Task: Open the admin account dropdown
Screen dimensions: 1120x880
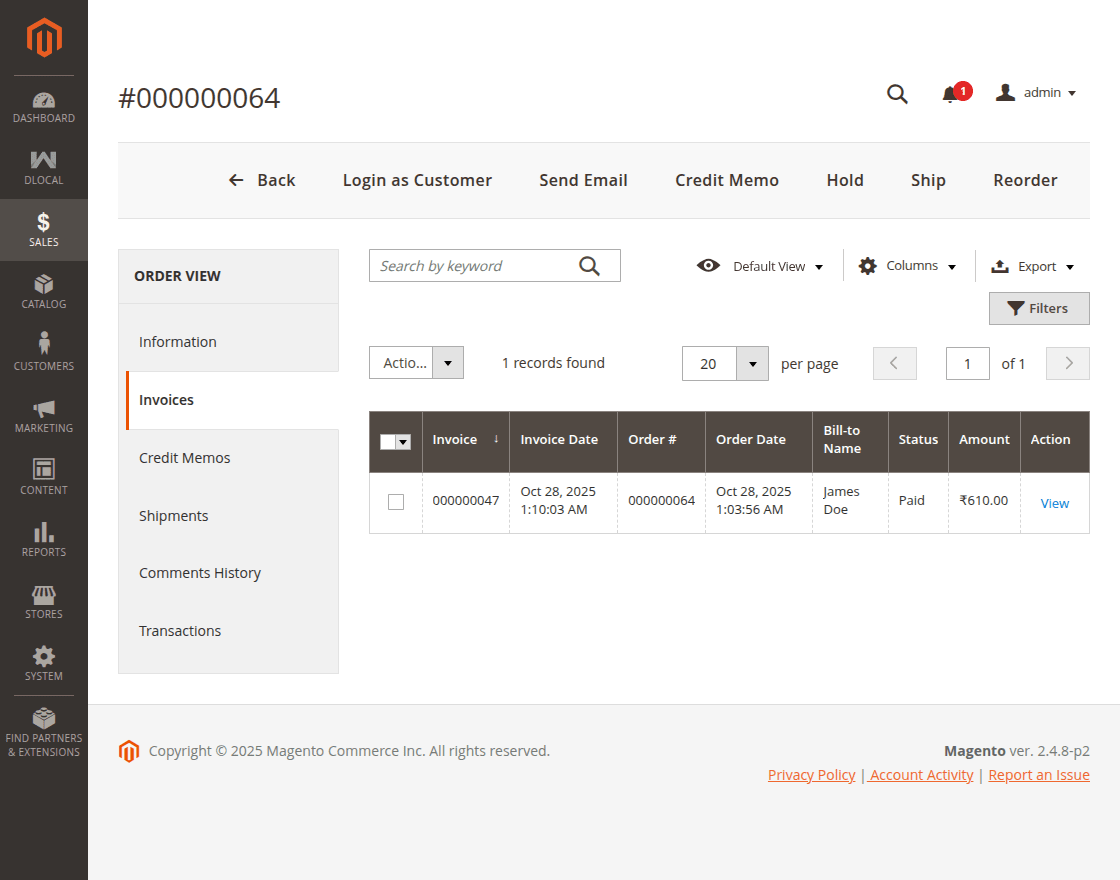Action: point(1036,92)
